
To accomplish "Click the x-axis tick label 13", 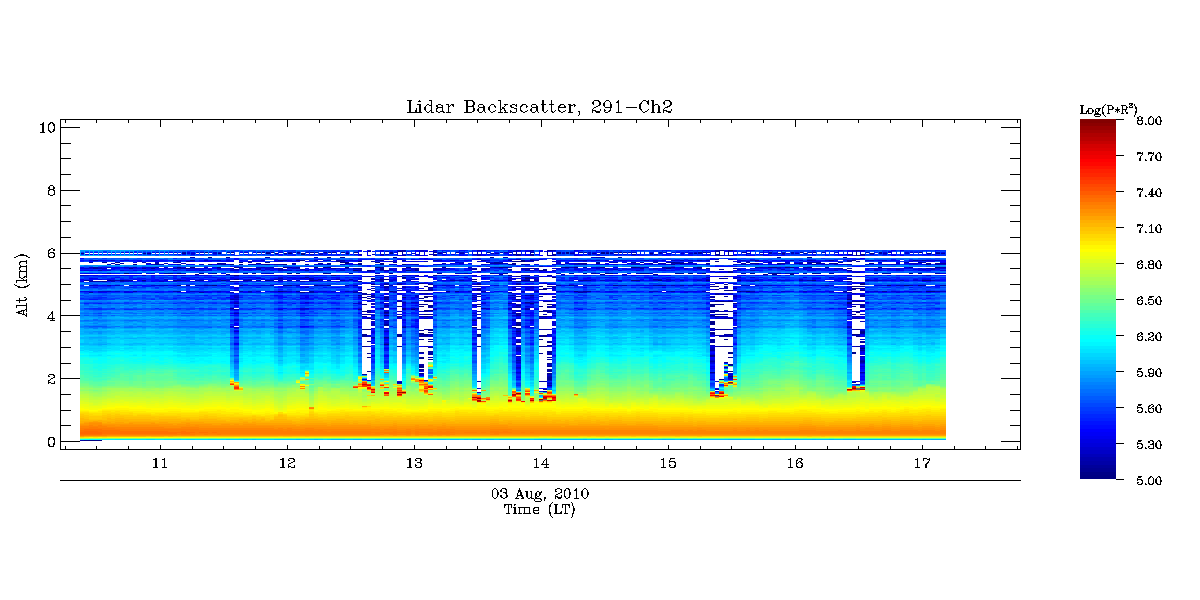I will click(413, 464).
